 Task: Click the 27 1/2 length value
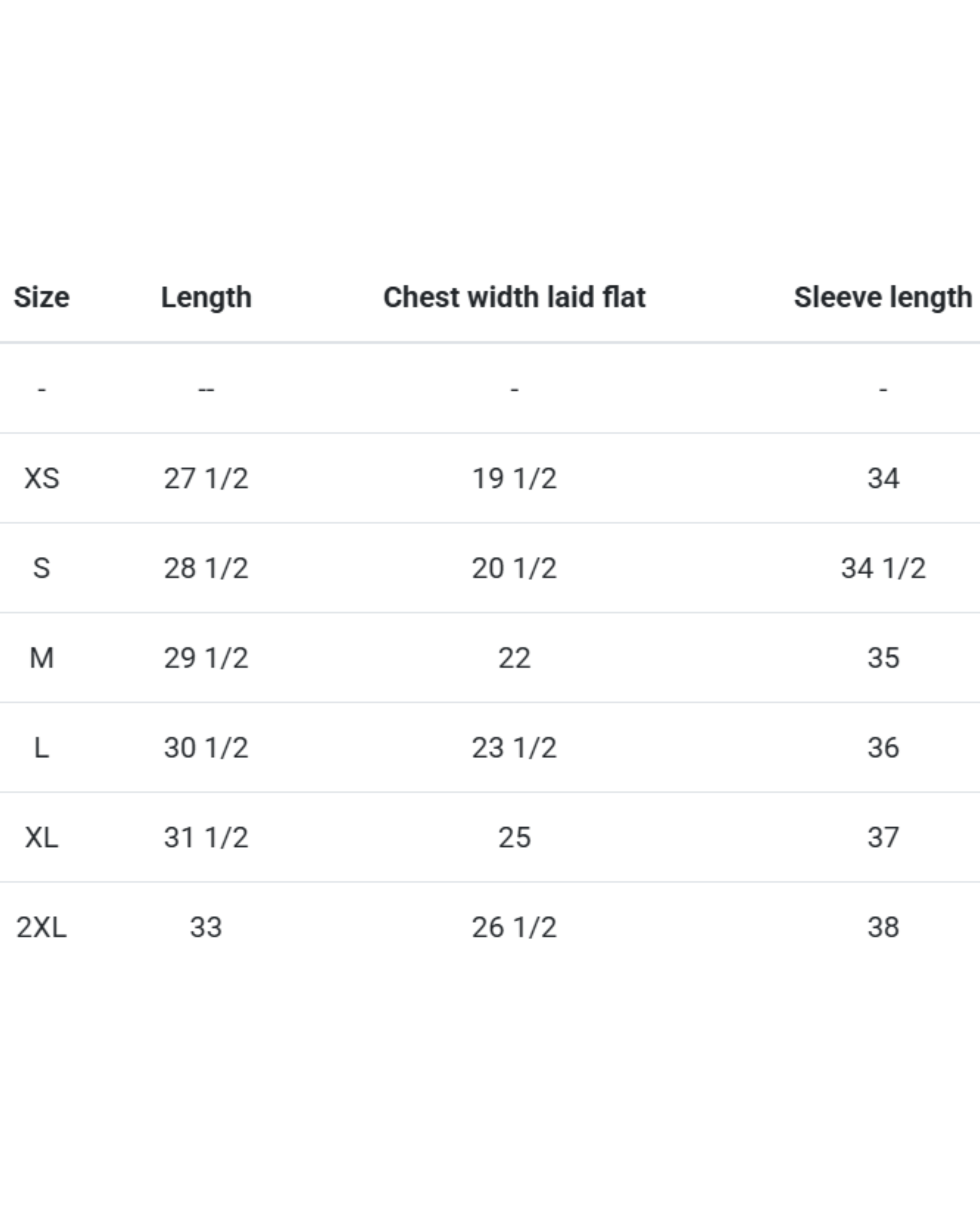206,478
